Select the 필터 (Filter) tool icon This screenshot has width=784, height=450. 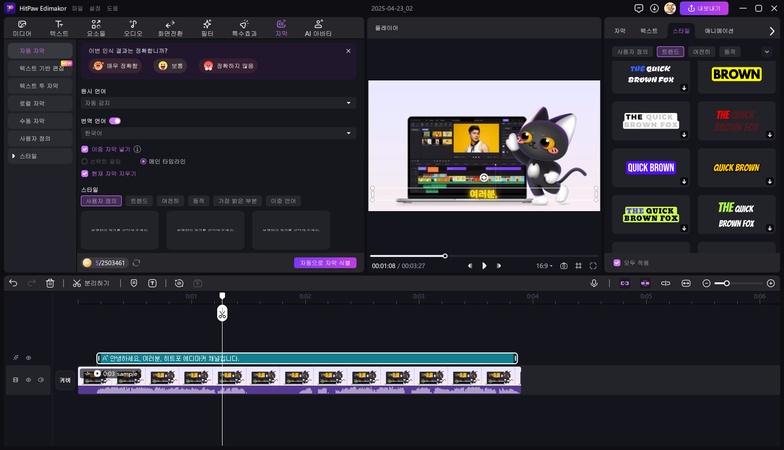(207, 26)
